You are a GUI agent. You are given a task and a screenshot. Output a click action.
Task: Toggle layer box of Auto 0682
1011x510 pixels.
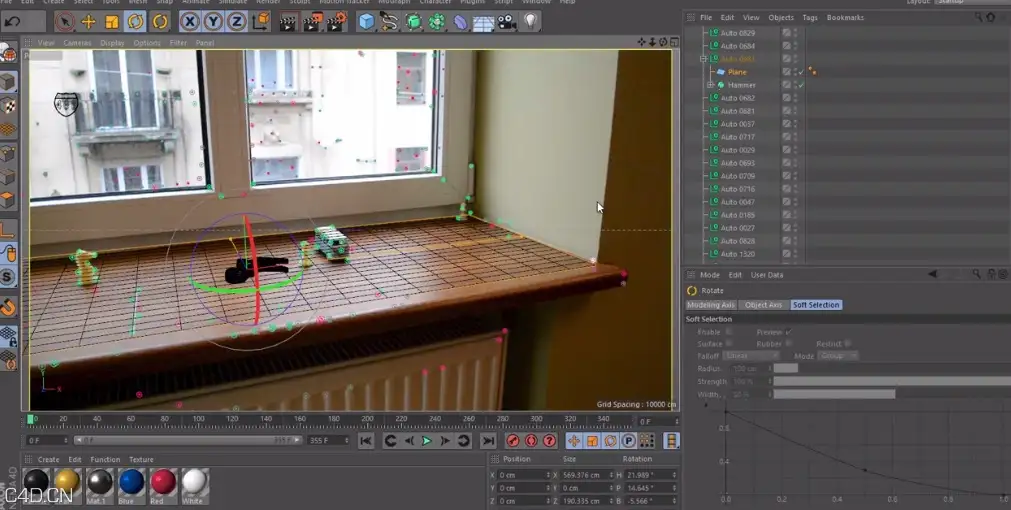pyautogui.click(x=787, y=98)
